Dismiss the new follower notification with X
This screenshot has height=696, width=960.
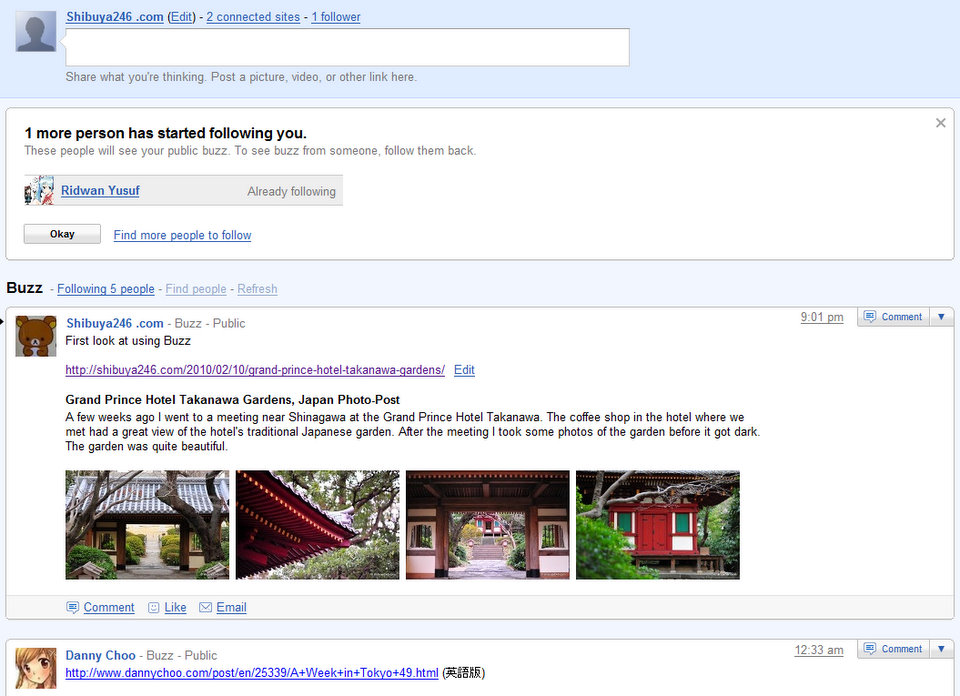(x=940, y=123)
